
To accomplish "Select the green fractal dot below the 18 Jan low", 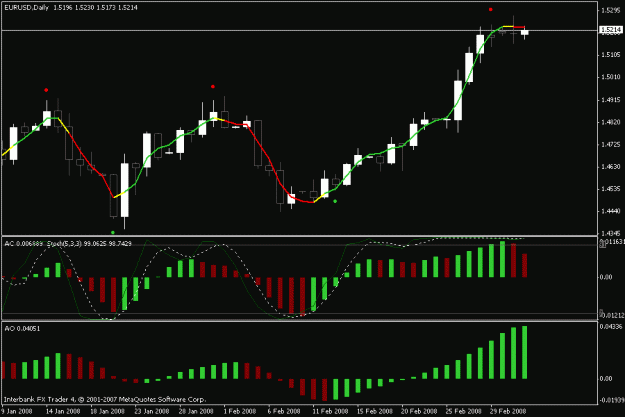I will point(113,232).
